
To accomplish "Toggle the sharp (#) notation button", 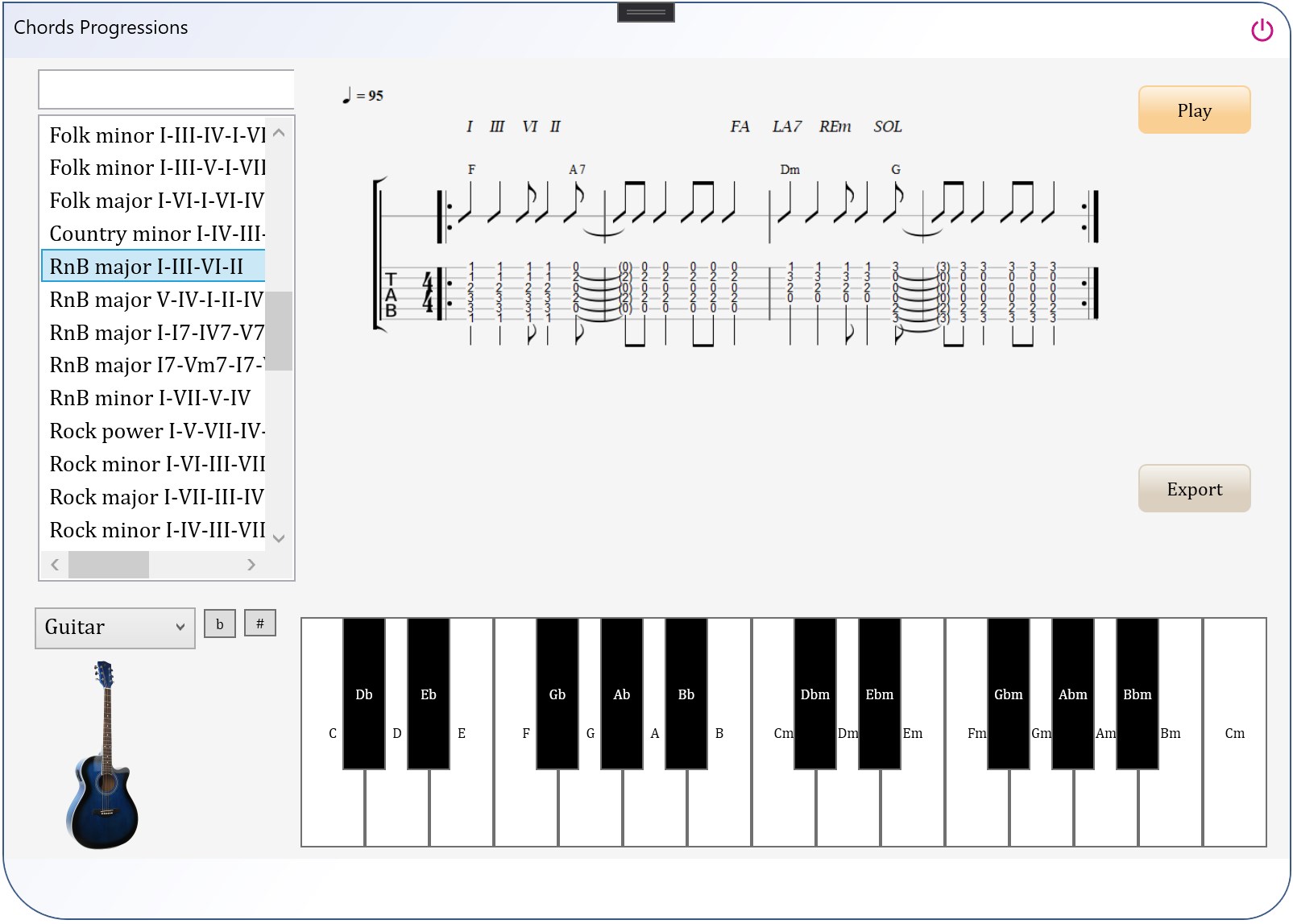I will [x=260, y=624].
